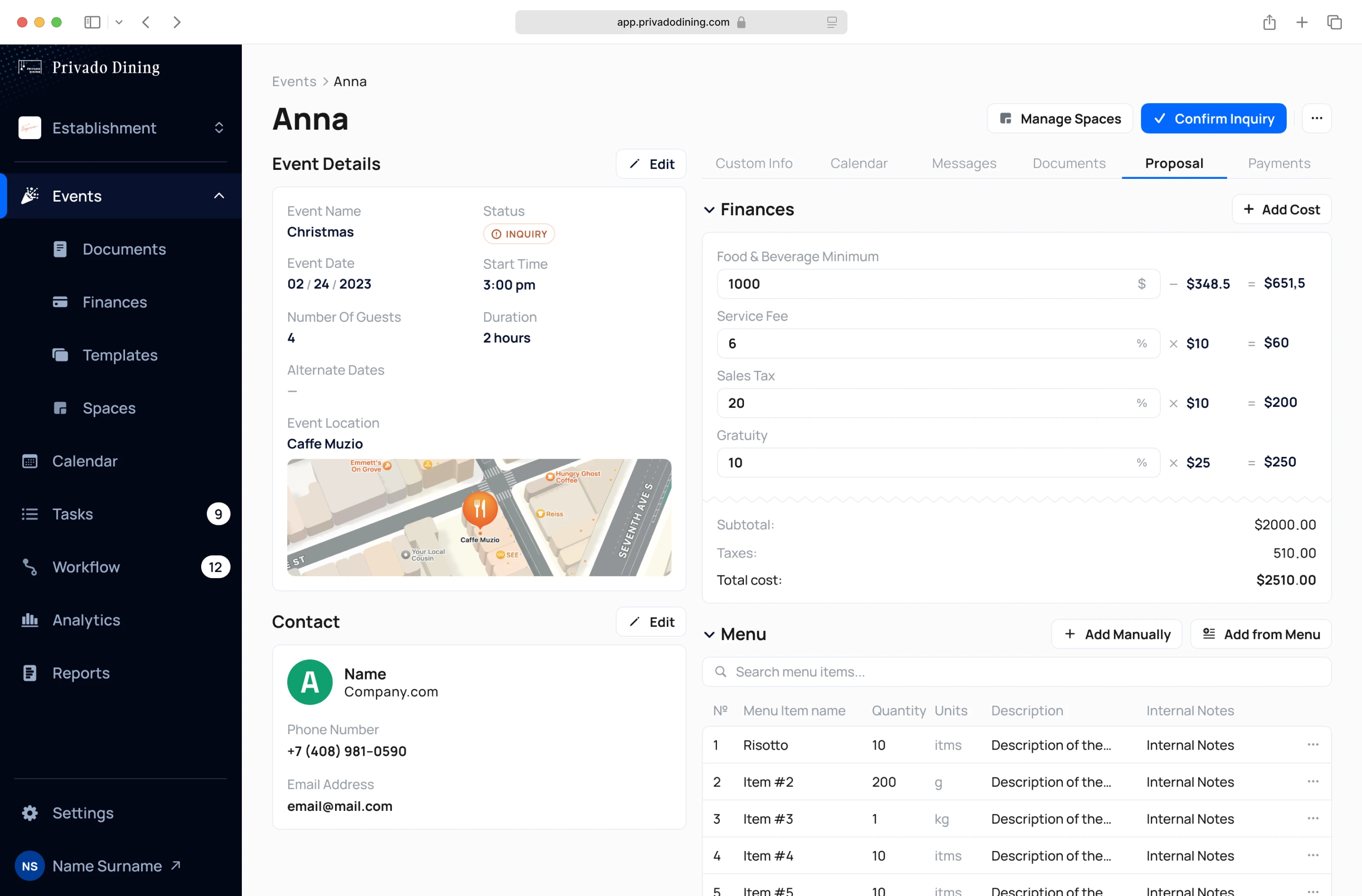Collapse the Events sidebar group
The width and height of the screenshot is (1362, 896).
click(219, 196)
